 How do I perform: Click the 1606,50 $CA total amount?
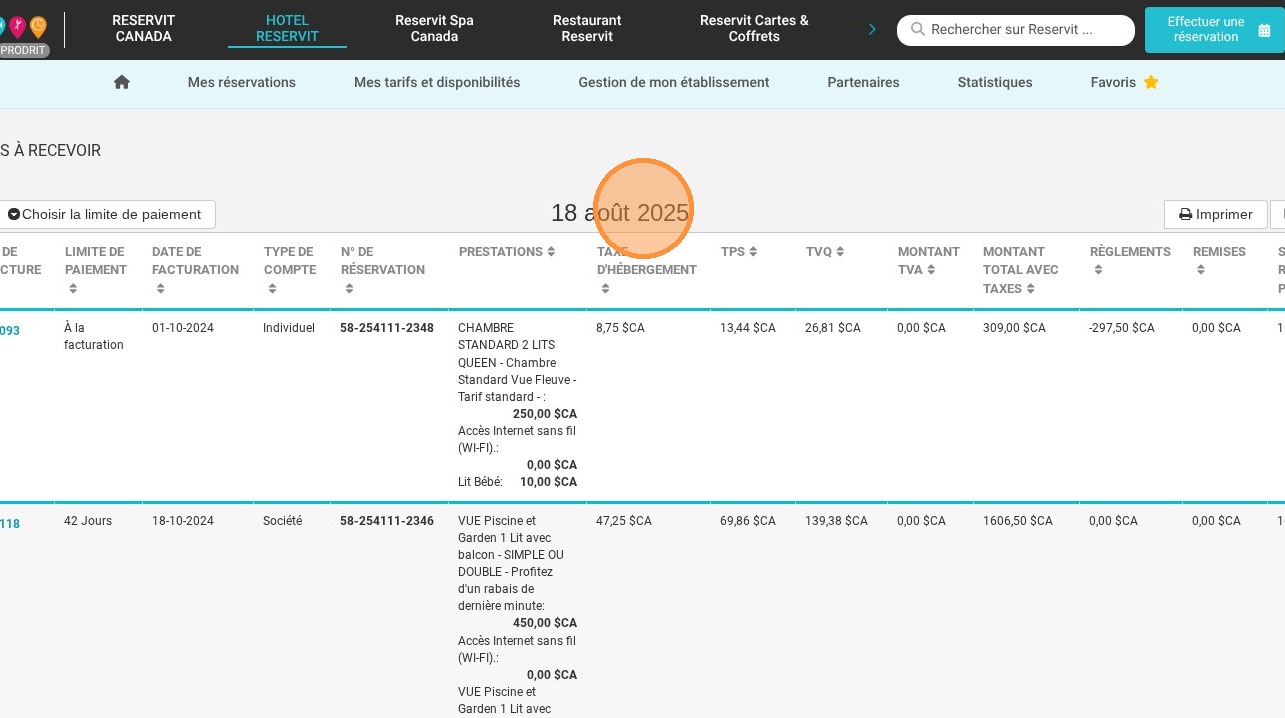pos(1018,521)
